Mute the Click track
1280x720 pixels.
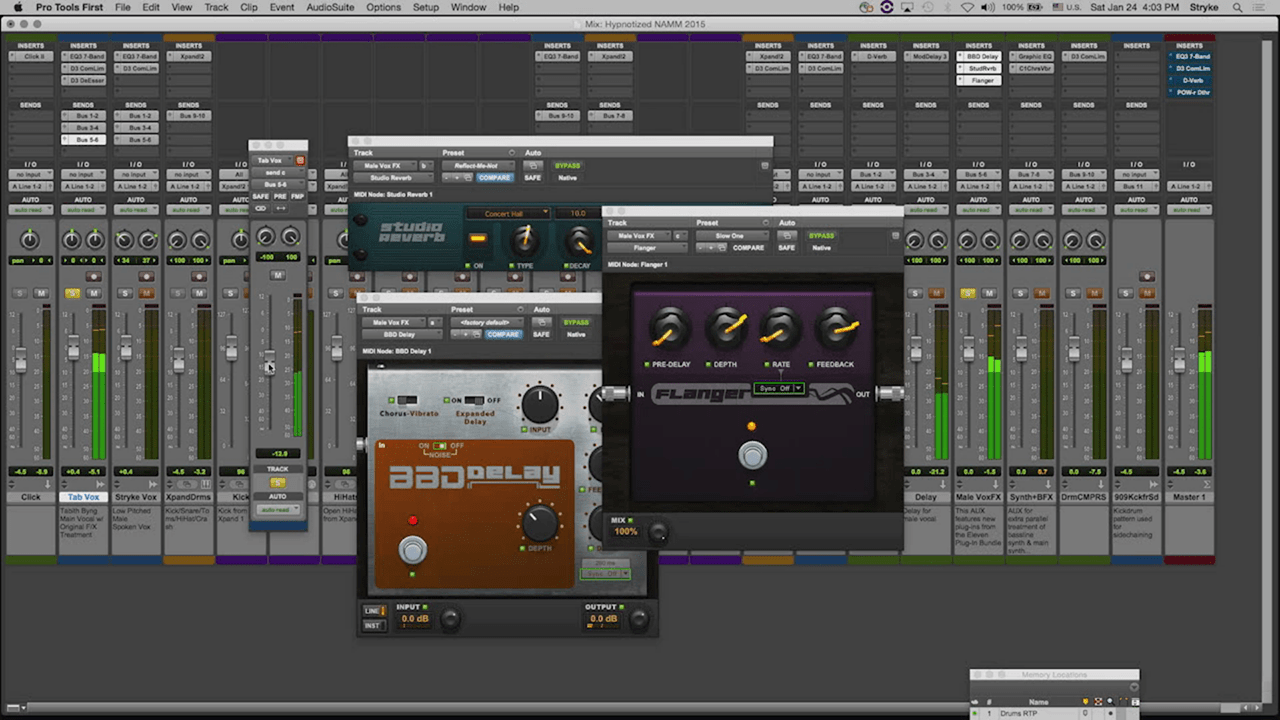click(x=41, y=293)
